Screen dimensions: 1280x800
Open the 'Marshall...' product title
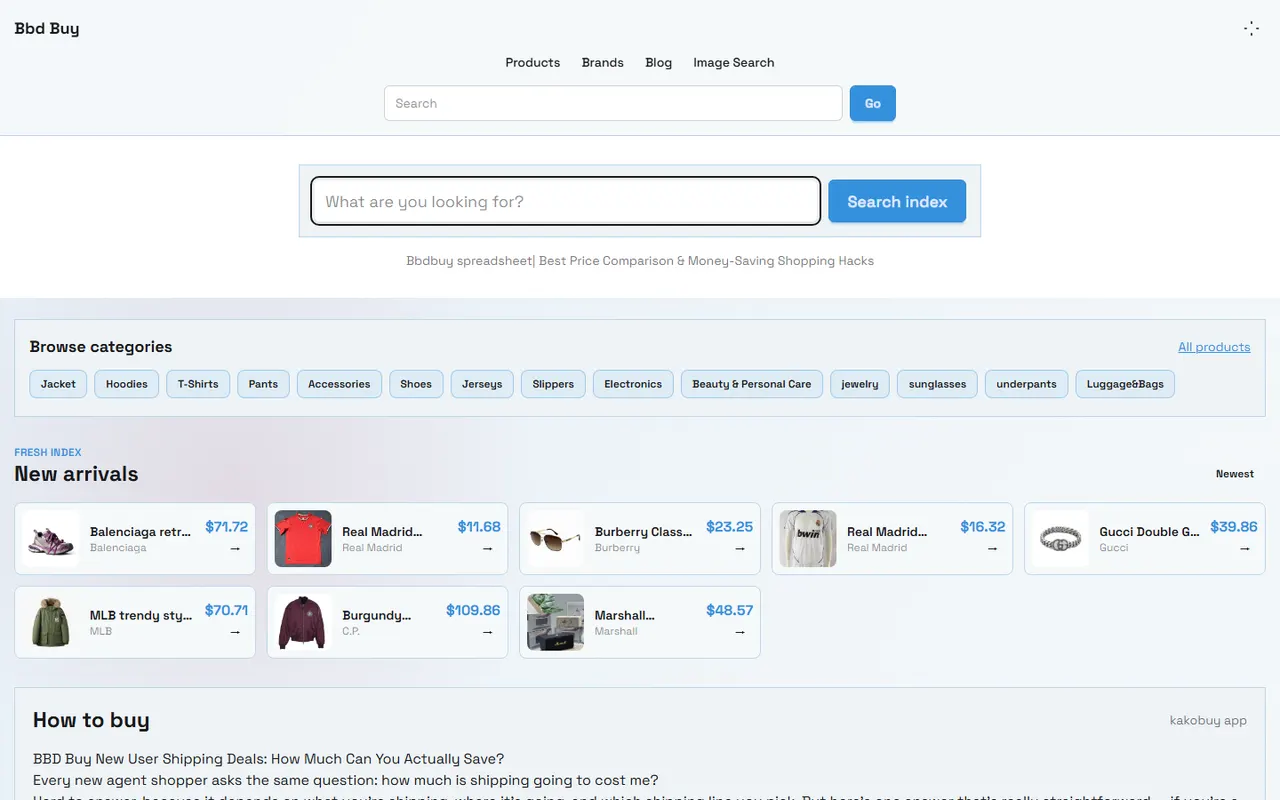[625, 616]
